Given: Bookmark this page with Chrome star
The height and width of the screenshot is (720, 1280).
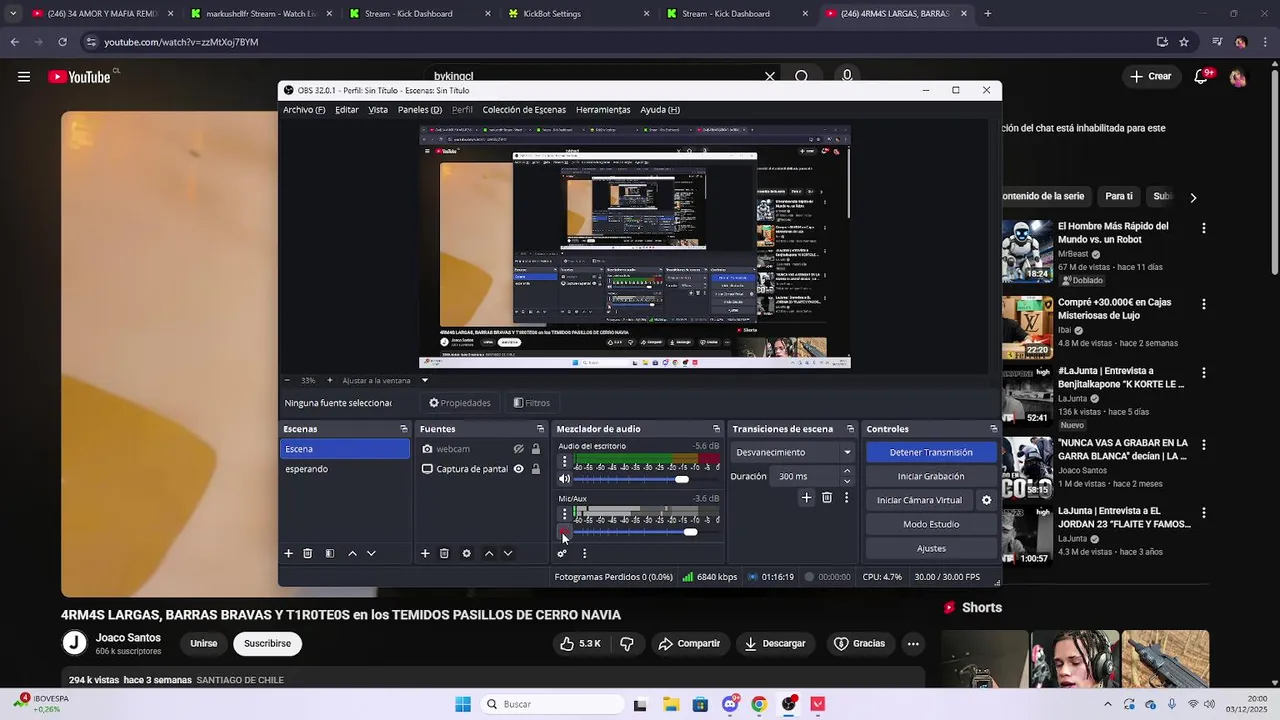Looking at the screenshot, I should pos(1184,42).
